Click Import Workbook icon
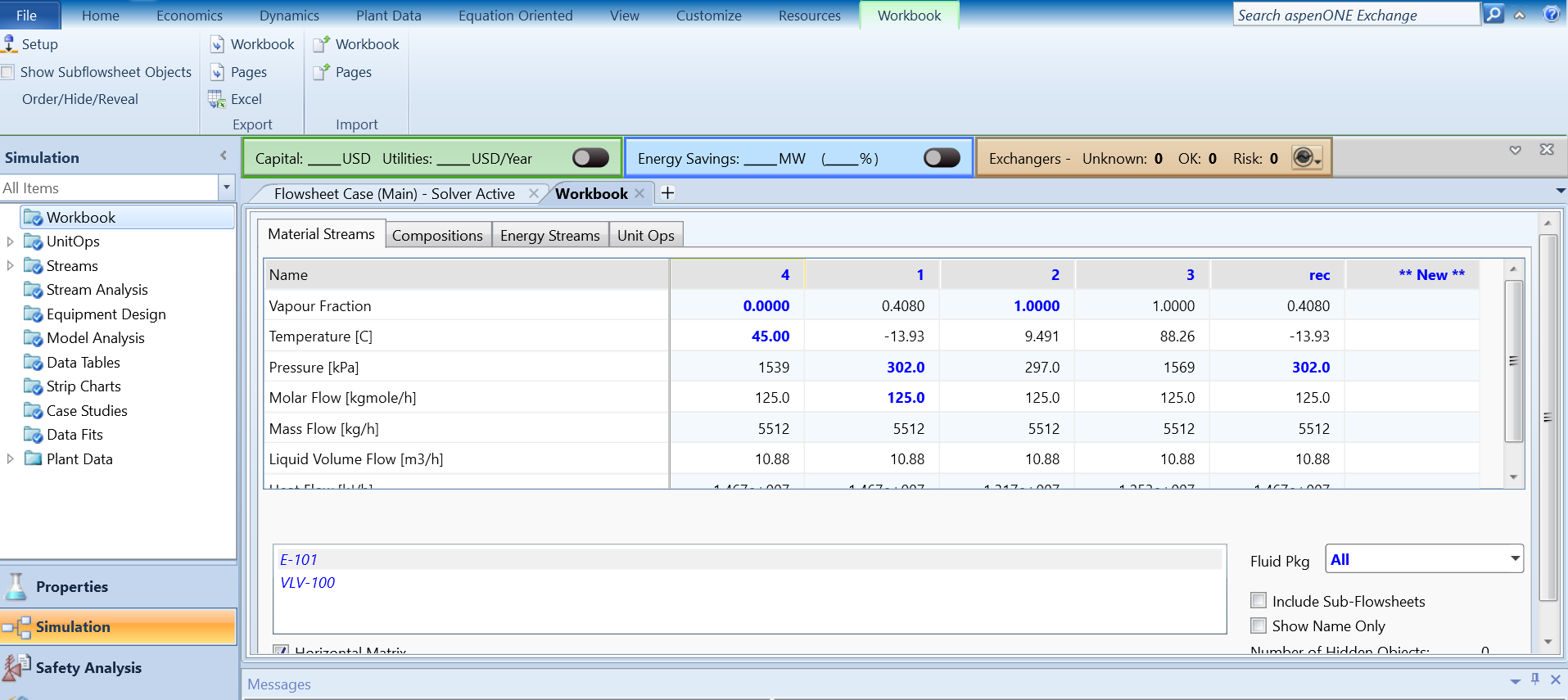Image resolution: width=1568 pixels, height=700 pixels. point(322,44)
